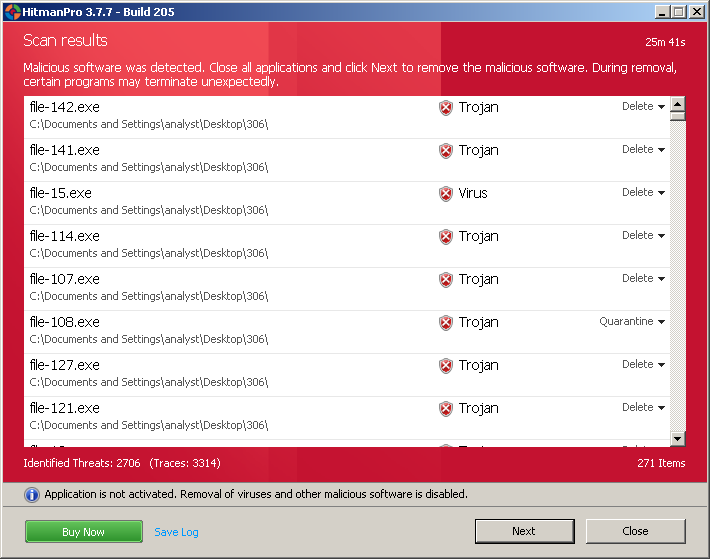710x559 pixels.
Task: Click the scrollbar up arrow in results list
Action: pos(678,104)
